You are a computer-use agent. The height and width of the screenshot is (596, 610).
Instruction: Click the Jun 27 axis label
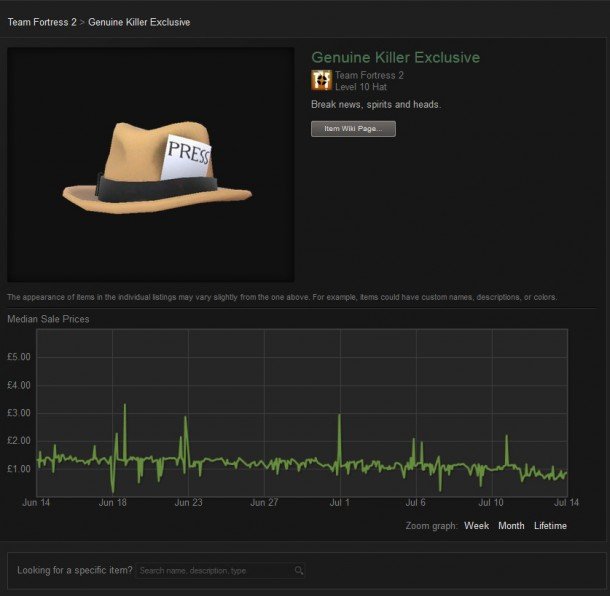click(x=264, y=502)
